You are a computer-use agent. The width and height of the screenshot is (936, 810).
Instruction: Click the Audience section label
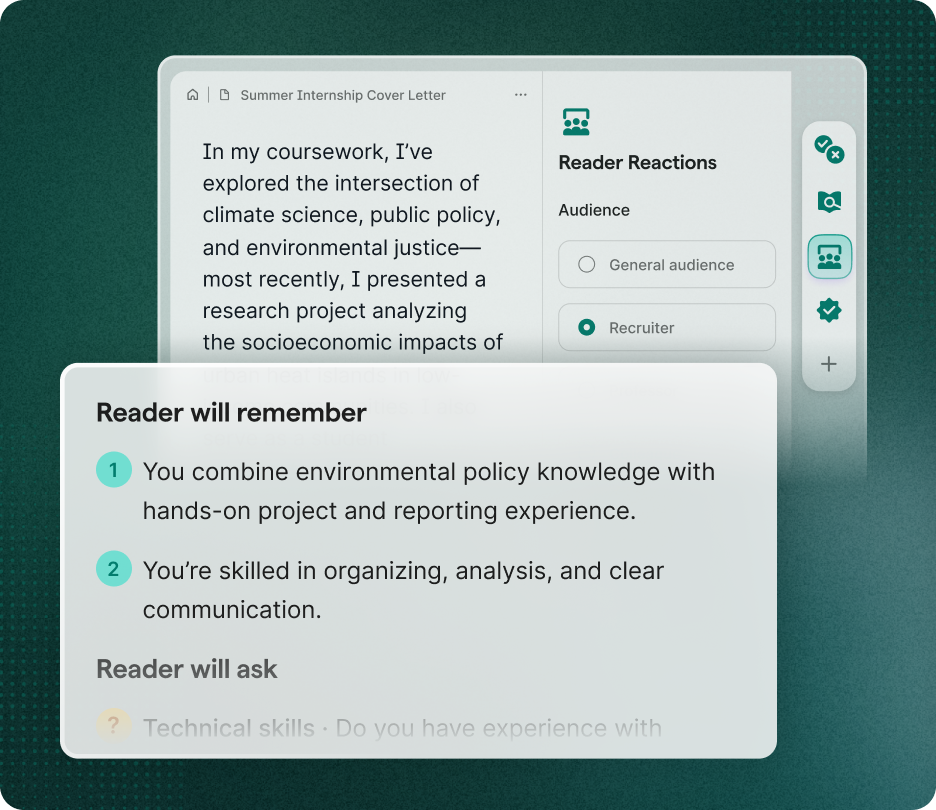(x=594, y=210)
